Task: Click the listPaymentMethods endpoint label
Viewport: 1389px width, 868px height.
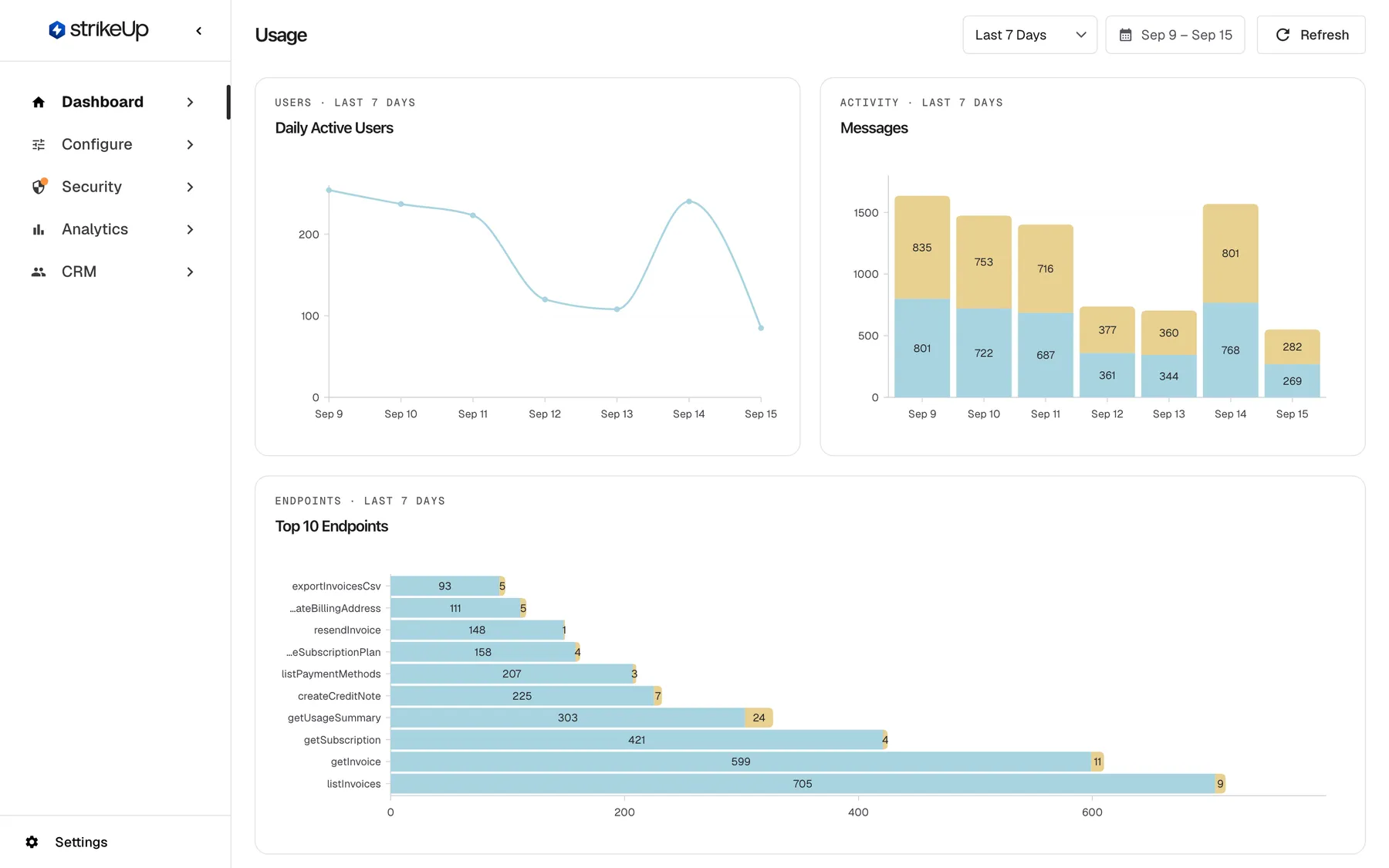Action: [x=331, y=674]
